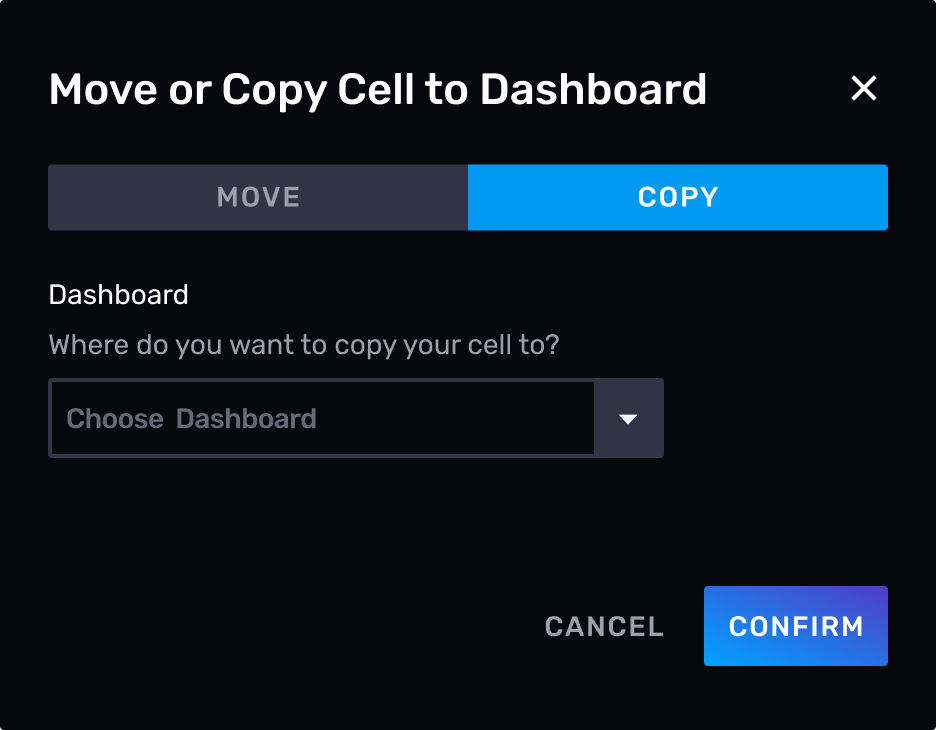The image size is (936, 730).
Task: Confirm copying the cell
Action: [795, 626]
